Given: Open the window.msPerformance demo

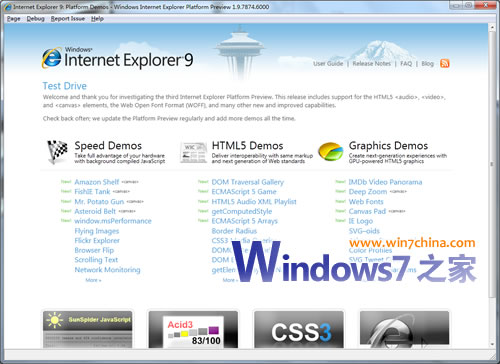Looking at the screenshot, I should [x=113, y=221].
